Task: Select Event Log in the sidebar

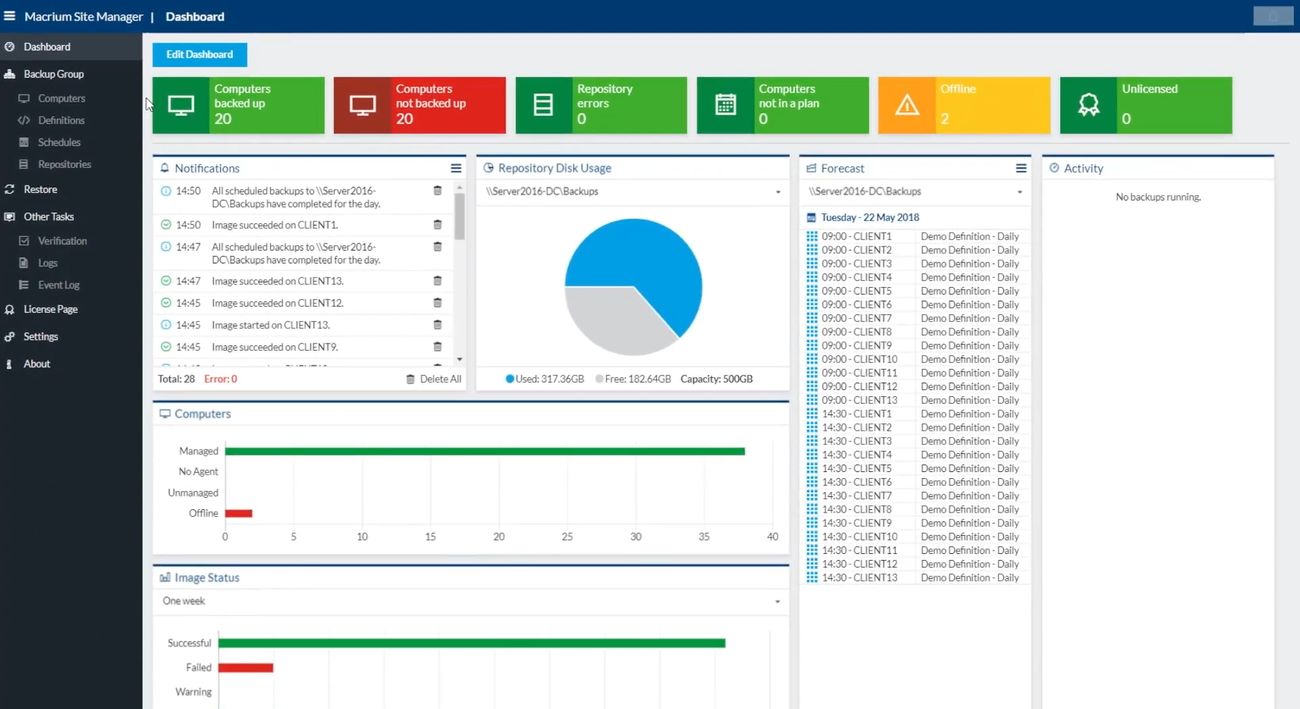Action: (58, 285)
